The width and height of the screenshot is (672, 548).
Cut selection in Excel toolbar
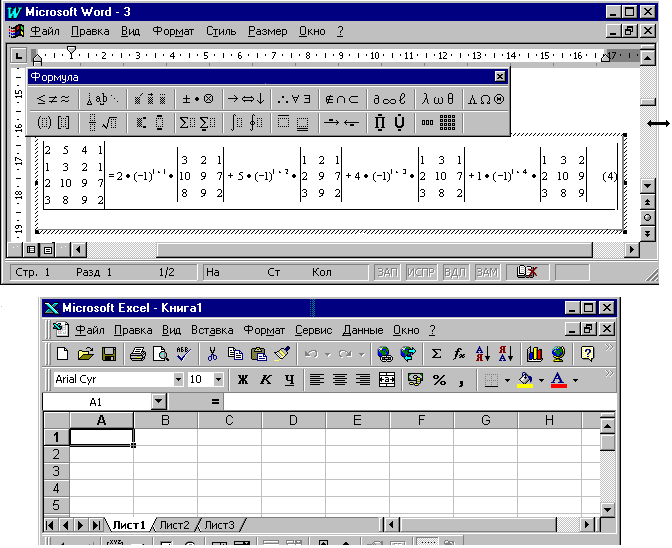(212, 354)
